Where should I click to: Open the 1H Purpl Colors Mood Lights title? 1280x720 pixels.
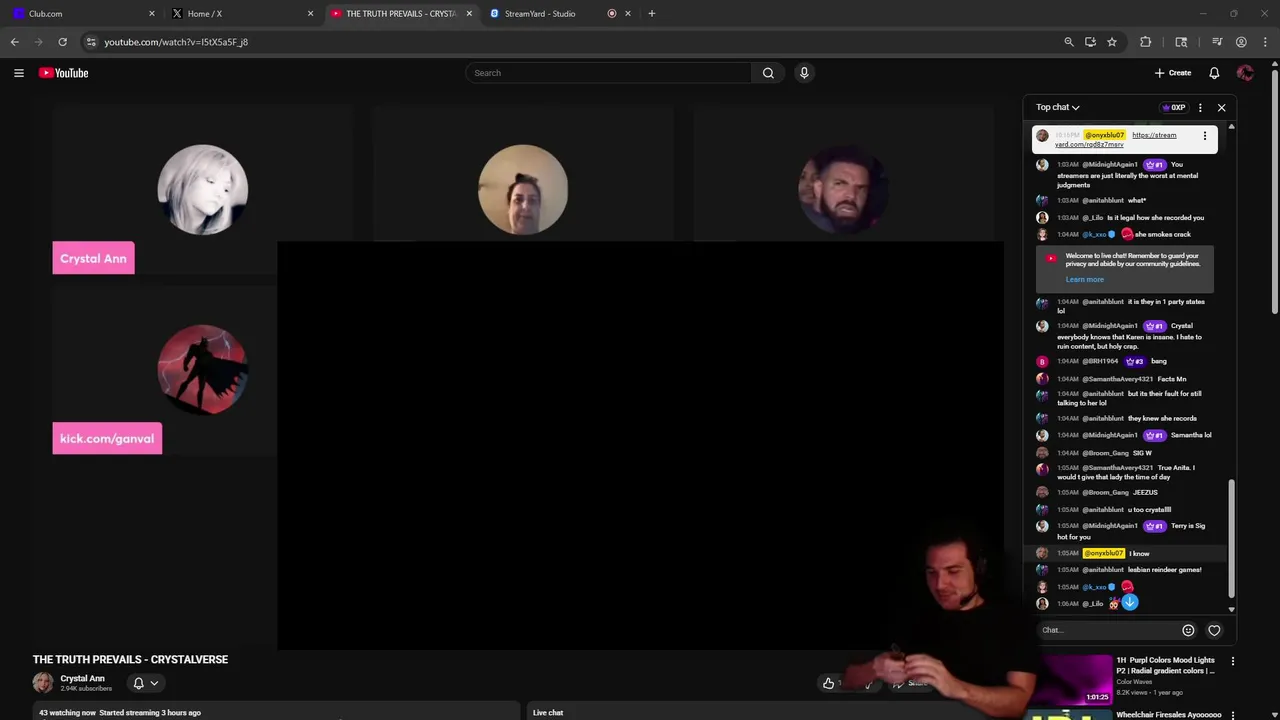1165,665
